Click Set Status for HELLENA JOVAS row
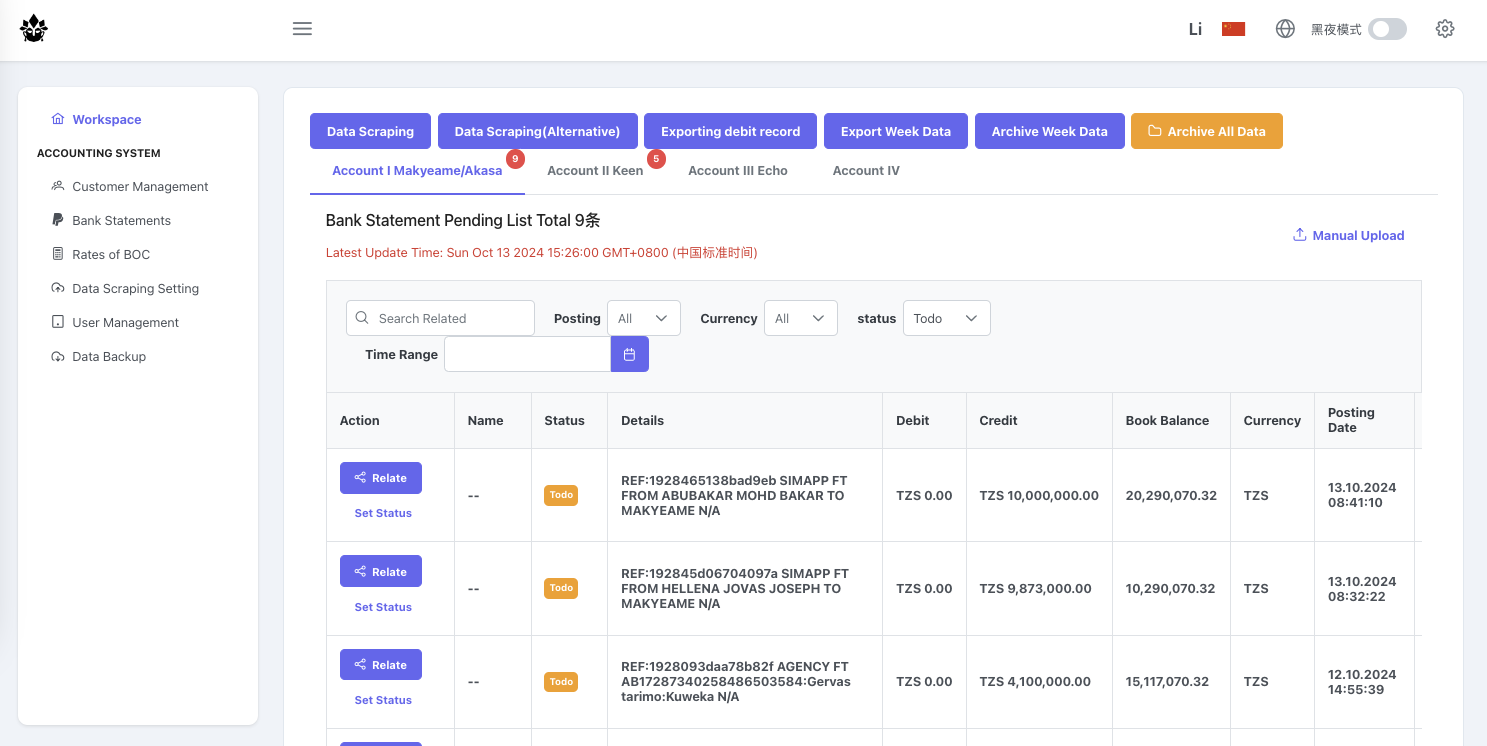Image resolution: width=1487 pixels, height=746 pixels. tap(383, 607)
